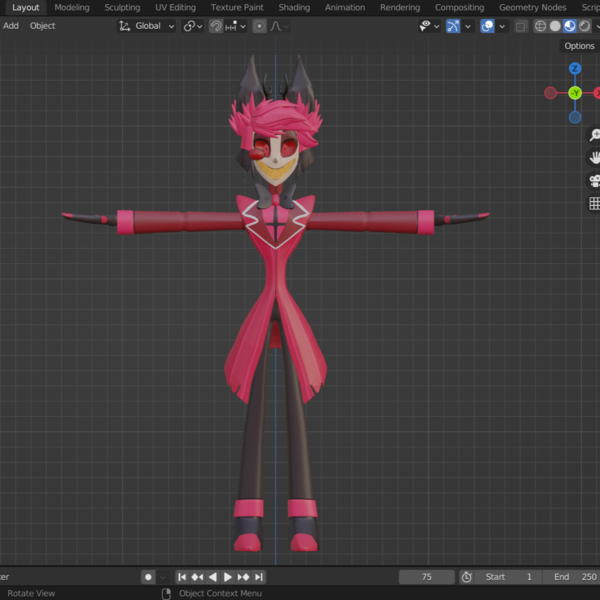The width and height of the screenshot is (600, 600).
Task: Open the Compositing workspace tab
Action: pos(459,7)
